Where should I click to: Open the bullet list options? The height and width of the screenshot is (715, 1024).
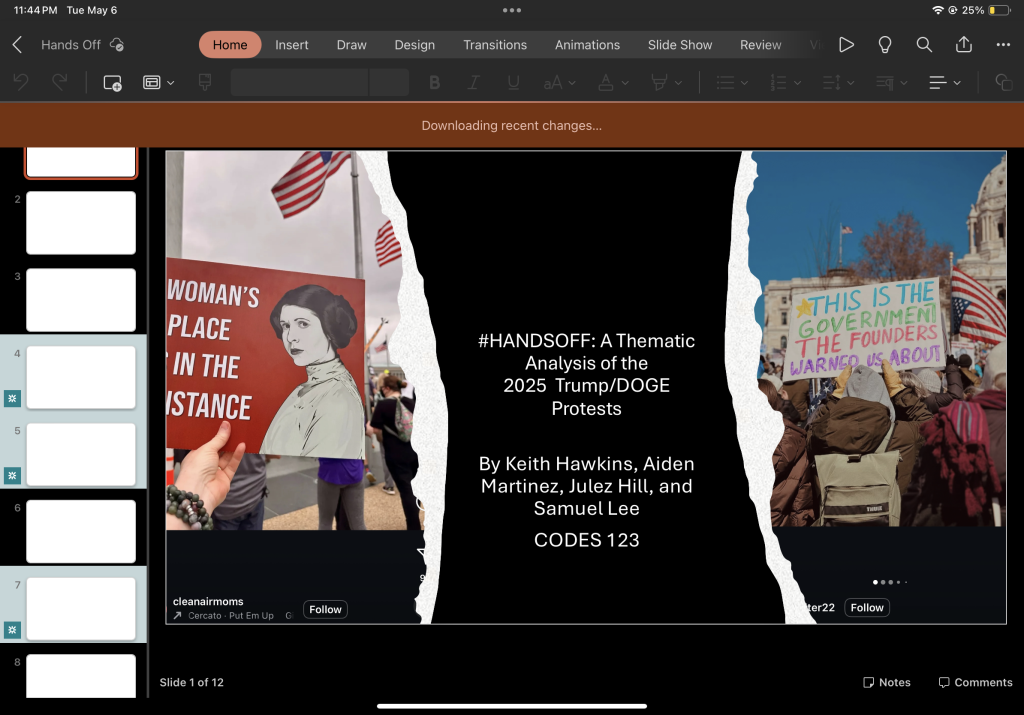(731, 82)
